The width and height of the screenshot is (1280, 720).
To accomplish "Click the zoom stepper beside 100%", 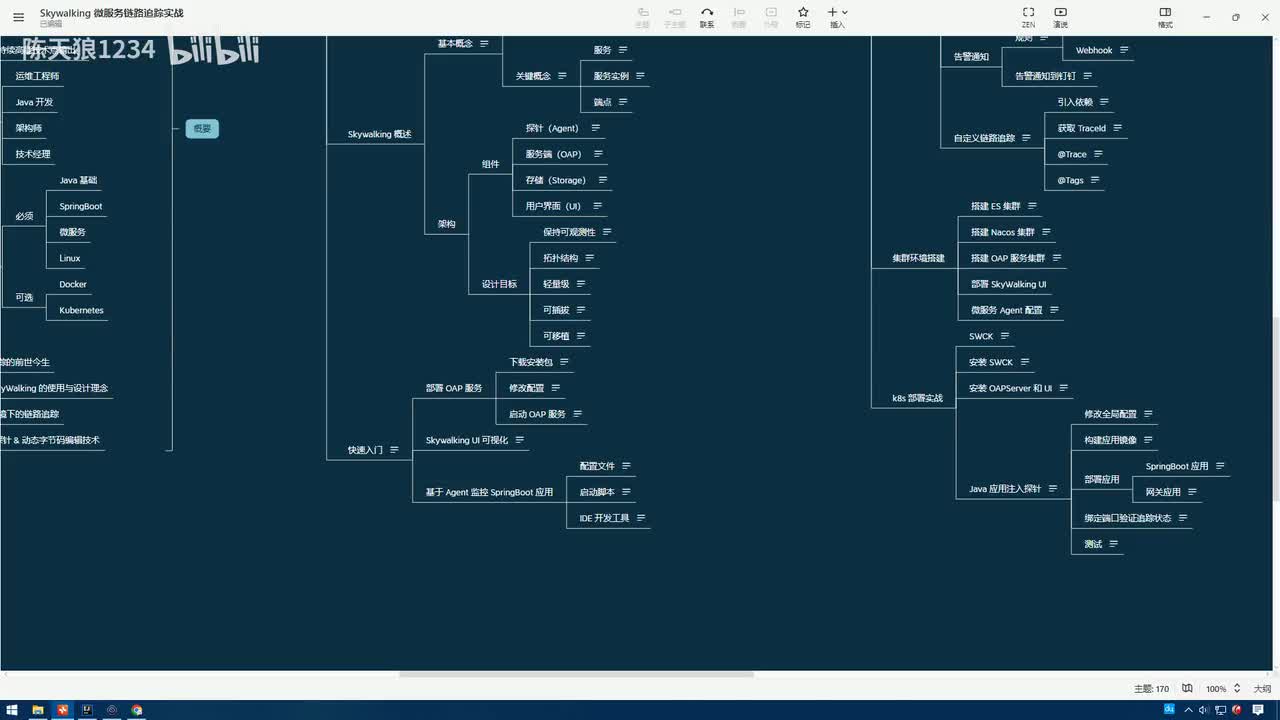I will [1237, 689].
